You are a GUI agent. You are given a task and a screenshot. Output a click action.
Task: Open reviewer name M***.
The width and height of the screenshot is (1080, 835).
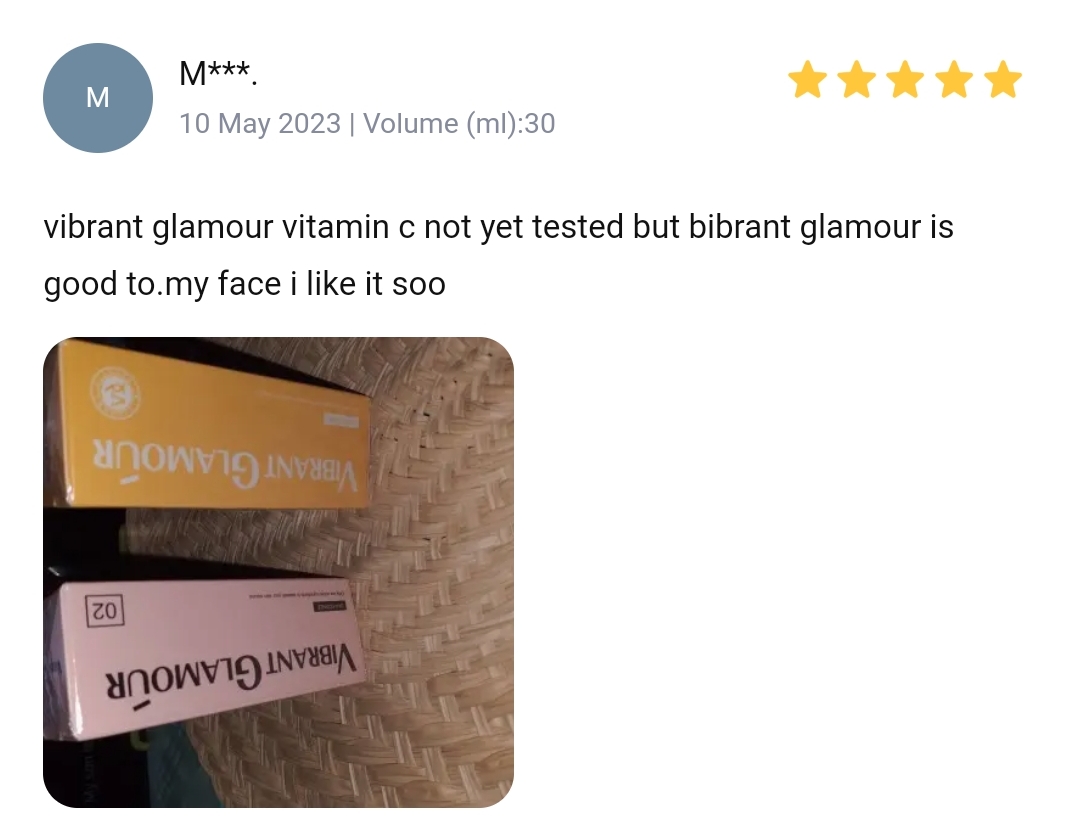[x=218, y=73]
